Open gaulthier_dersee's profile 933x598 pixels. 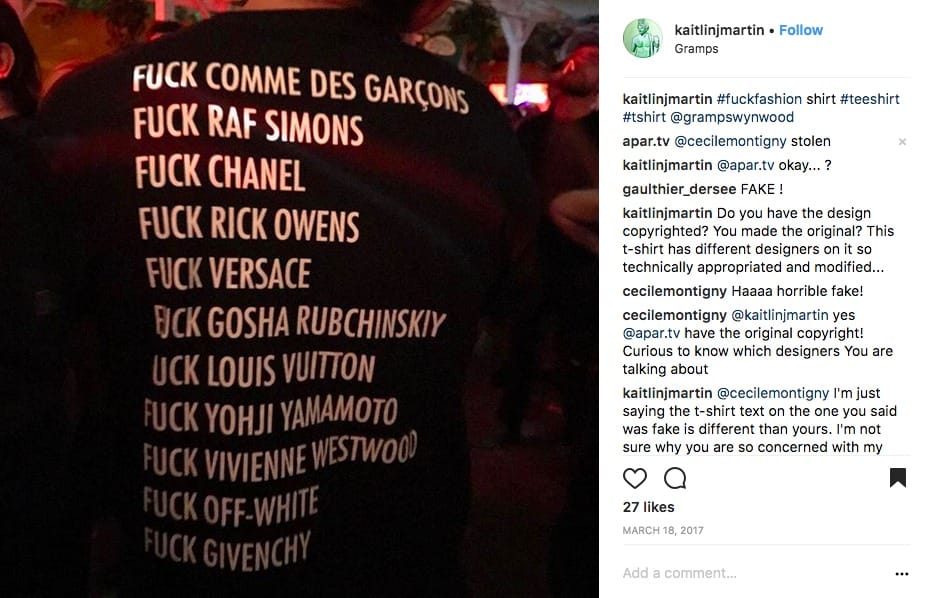coord(680,189)
